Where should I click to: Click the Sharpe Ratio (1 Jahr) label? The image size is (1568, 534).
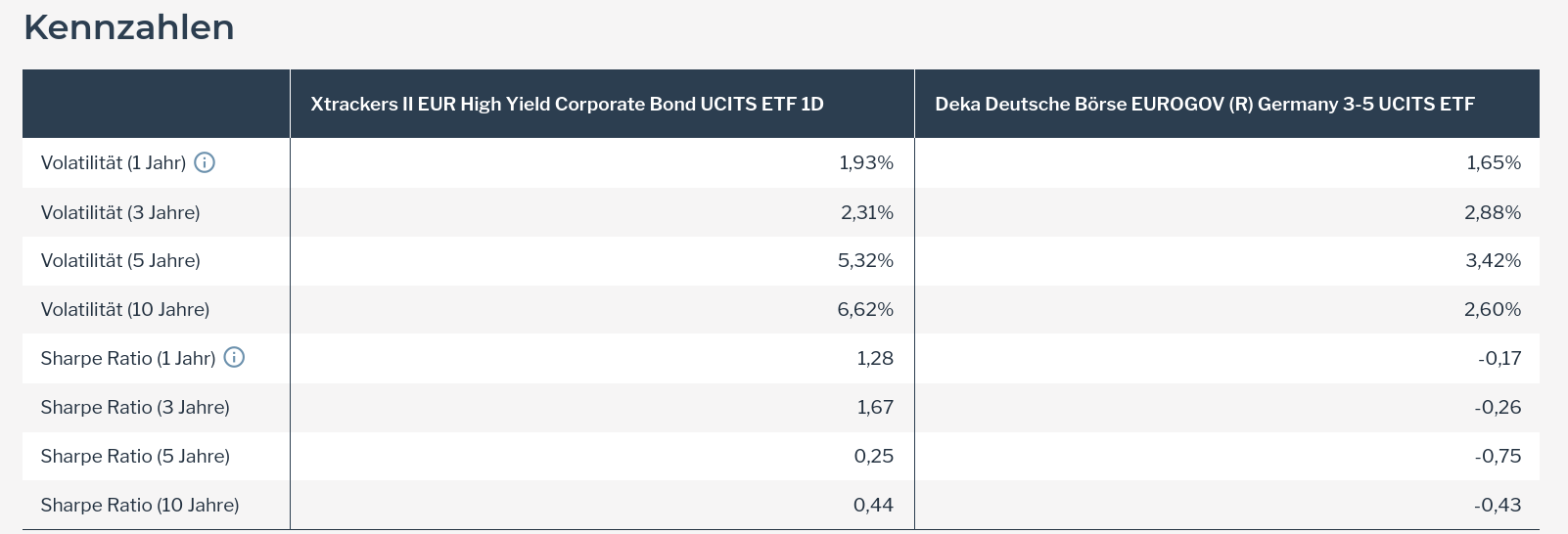point(128,359)
